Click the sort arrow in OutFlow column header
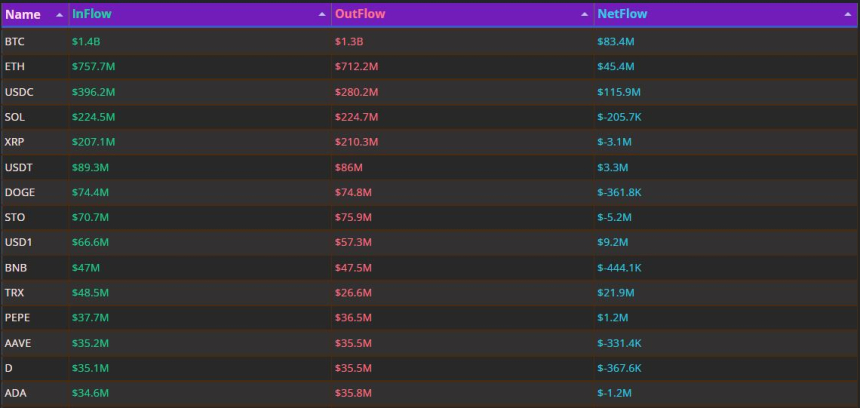 (584, 15)
